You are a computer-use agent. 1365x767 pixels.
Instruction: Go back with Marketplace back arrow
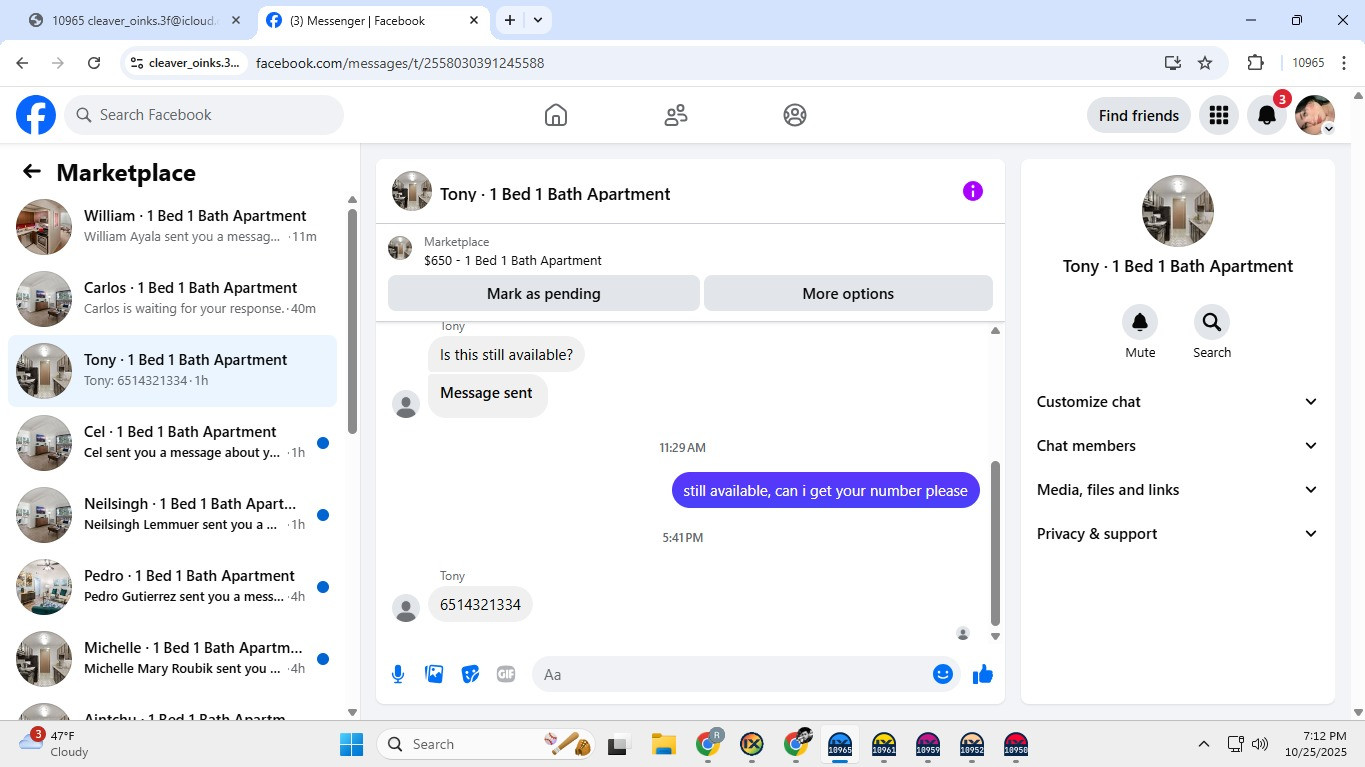pyautogui.click(x=32, y=172)
